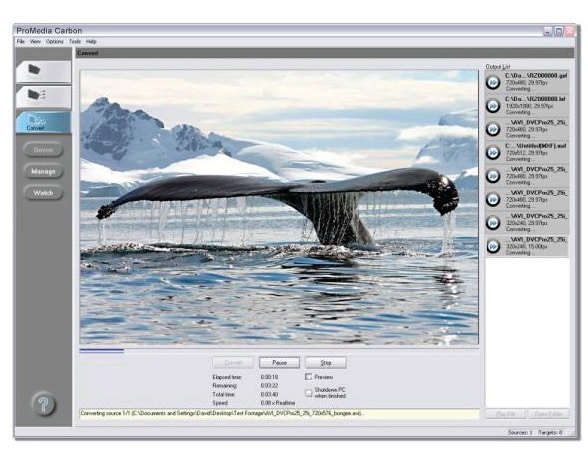
Task: Minimize the ProMedia Carbon window
Action: (548, 31)
